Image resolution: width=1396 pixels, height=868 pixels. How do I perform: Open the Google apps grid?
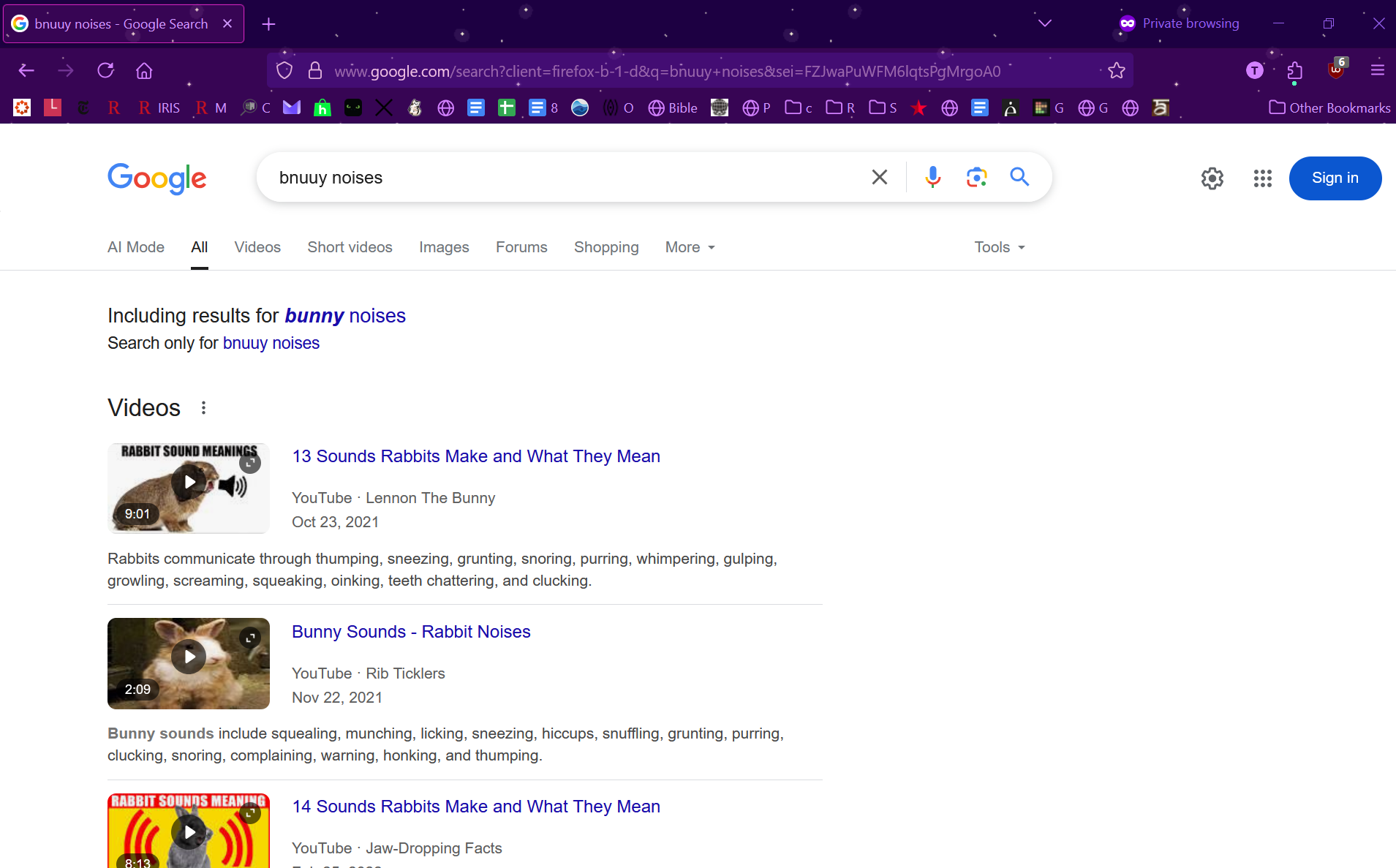(x=1262, y=178)
